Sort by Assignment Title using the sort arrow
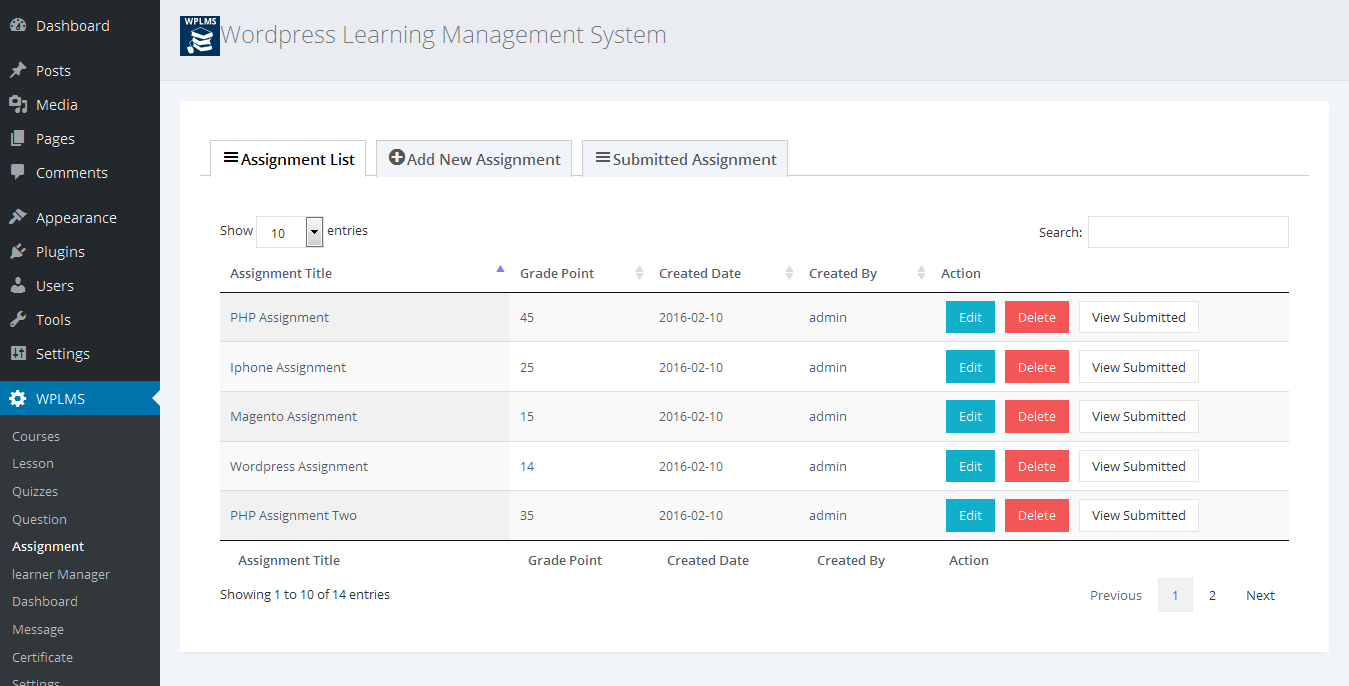The image size is (1349, 686). click(x=501, y=269)
